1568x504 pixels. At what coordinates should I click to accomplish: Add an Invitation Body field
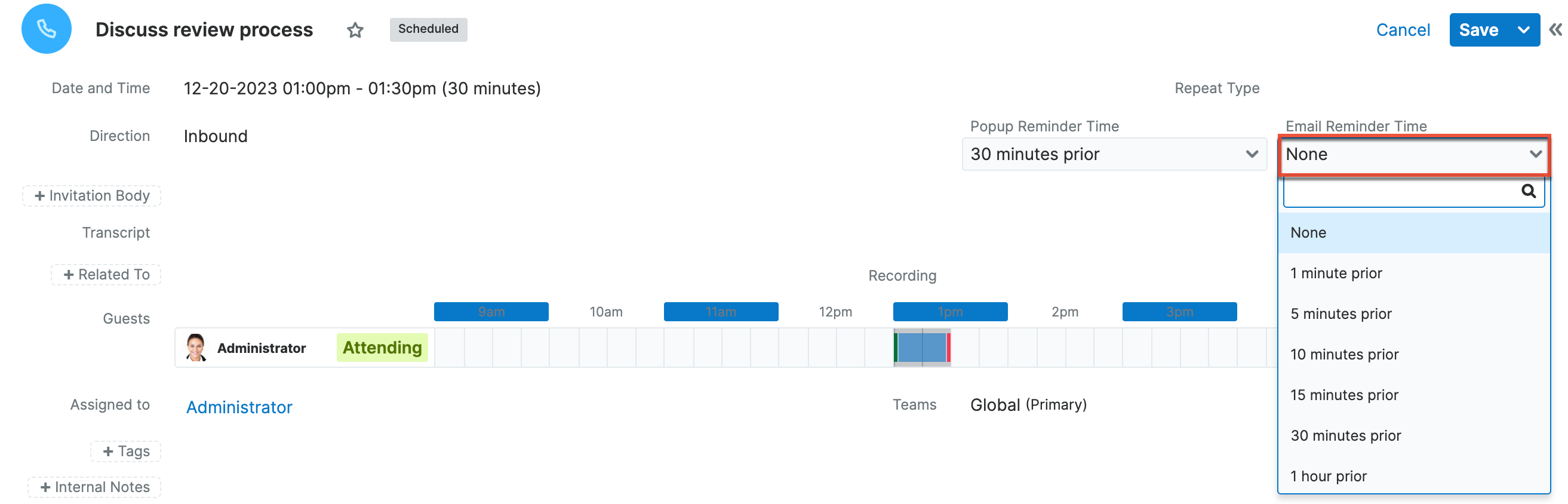[92, 196]
